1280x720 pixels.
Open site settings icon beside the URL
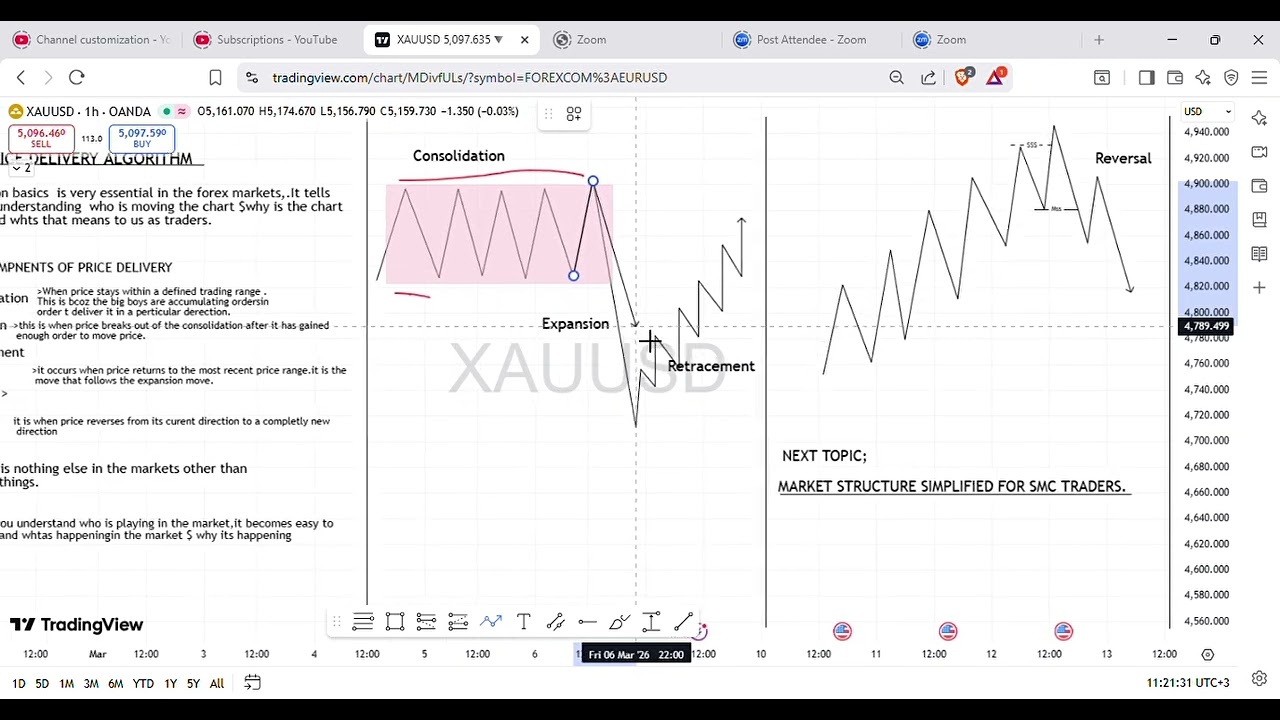(x=252, y=77)
